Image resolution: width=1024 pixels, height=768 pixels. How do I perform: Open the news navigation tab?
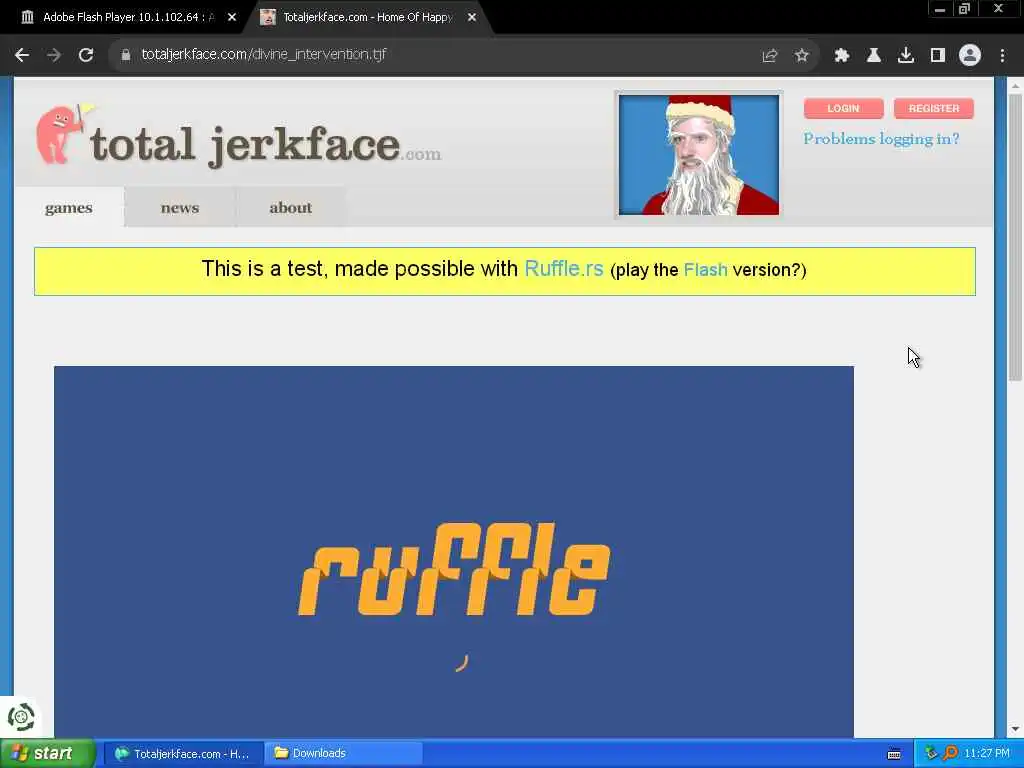pyautogui.click(x=180, y=208)
